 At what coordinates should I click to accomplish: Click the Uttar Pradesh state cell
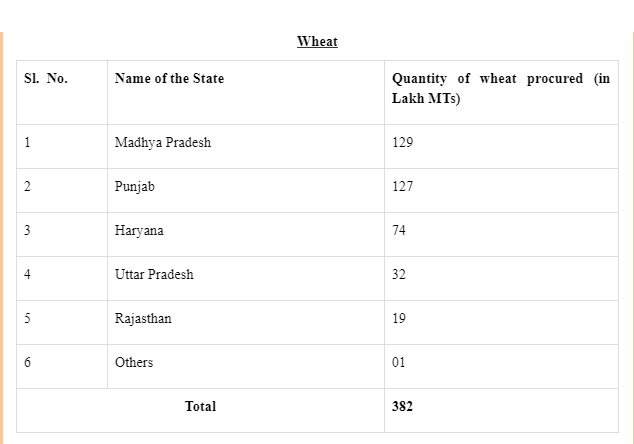(x=154, y=274)
